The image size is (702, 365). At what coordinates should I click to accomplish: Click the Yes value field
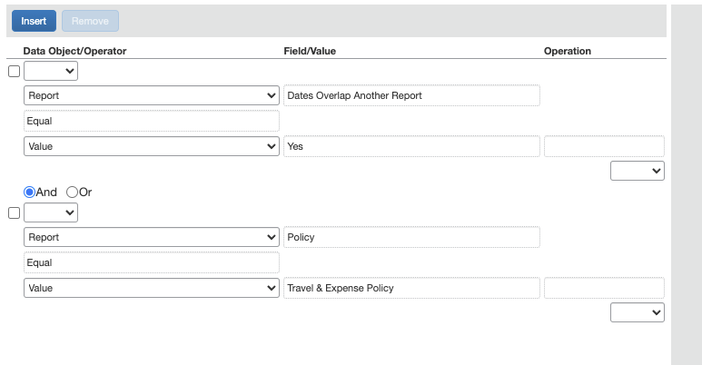tap(411, 146)
